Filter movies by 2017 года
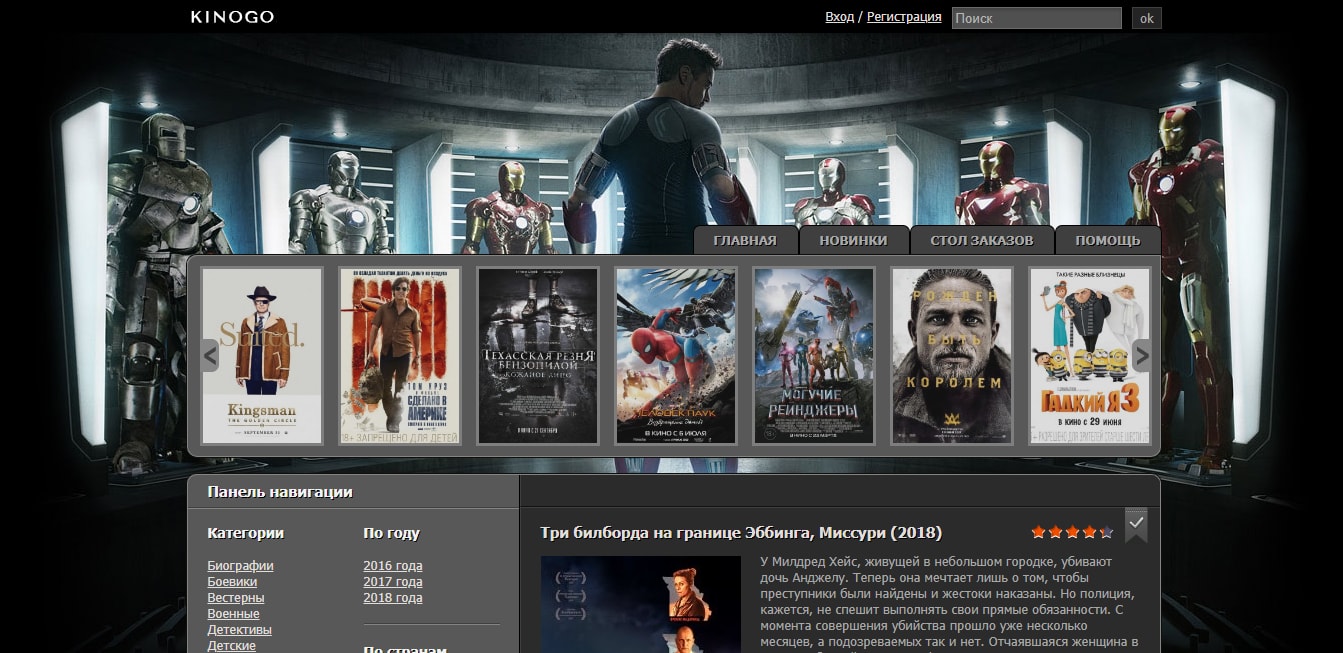Viewport: 1343px width, 653px height. pyautogui.click(x=392, y=582)
